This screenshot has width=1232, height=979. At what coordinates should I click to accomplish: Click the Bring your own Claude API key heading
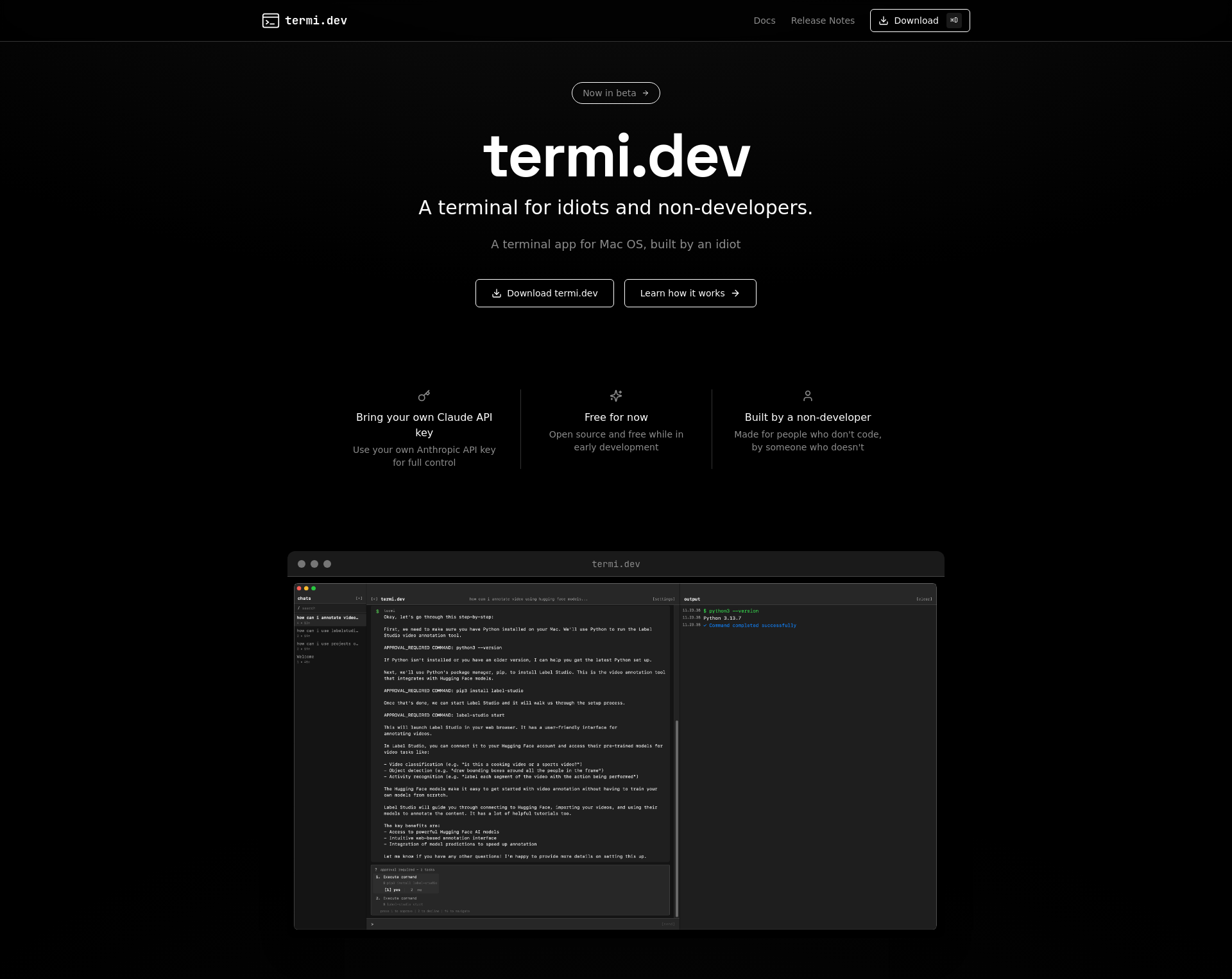pyautogui.click(x=424, y=425)
